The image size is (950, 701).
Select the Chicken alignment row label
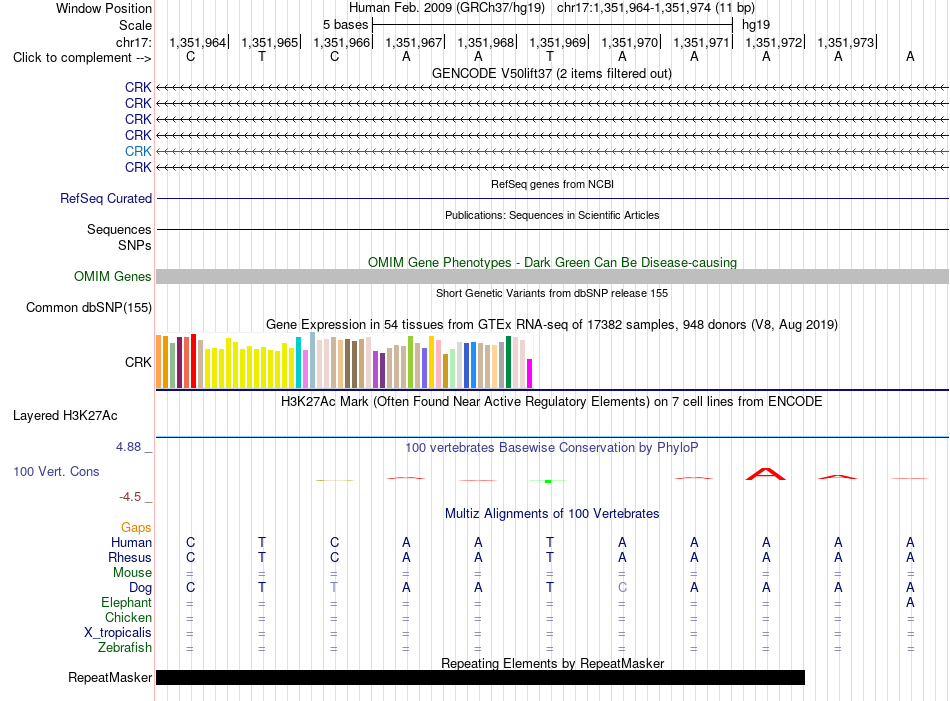128,617
